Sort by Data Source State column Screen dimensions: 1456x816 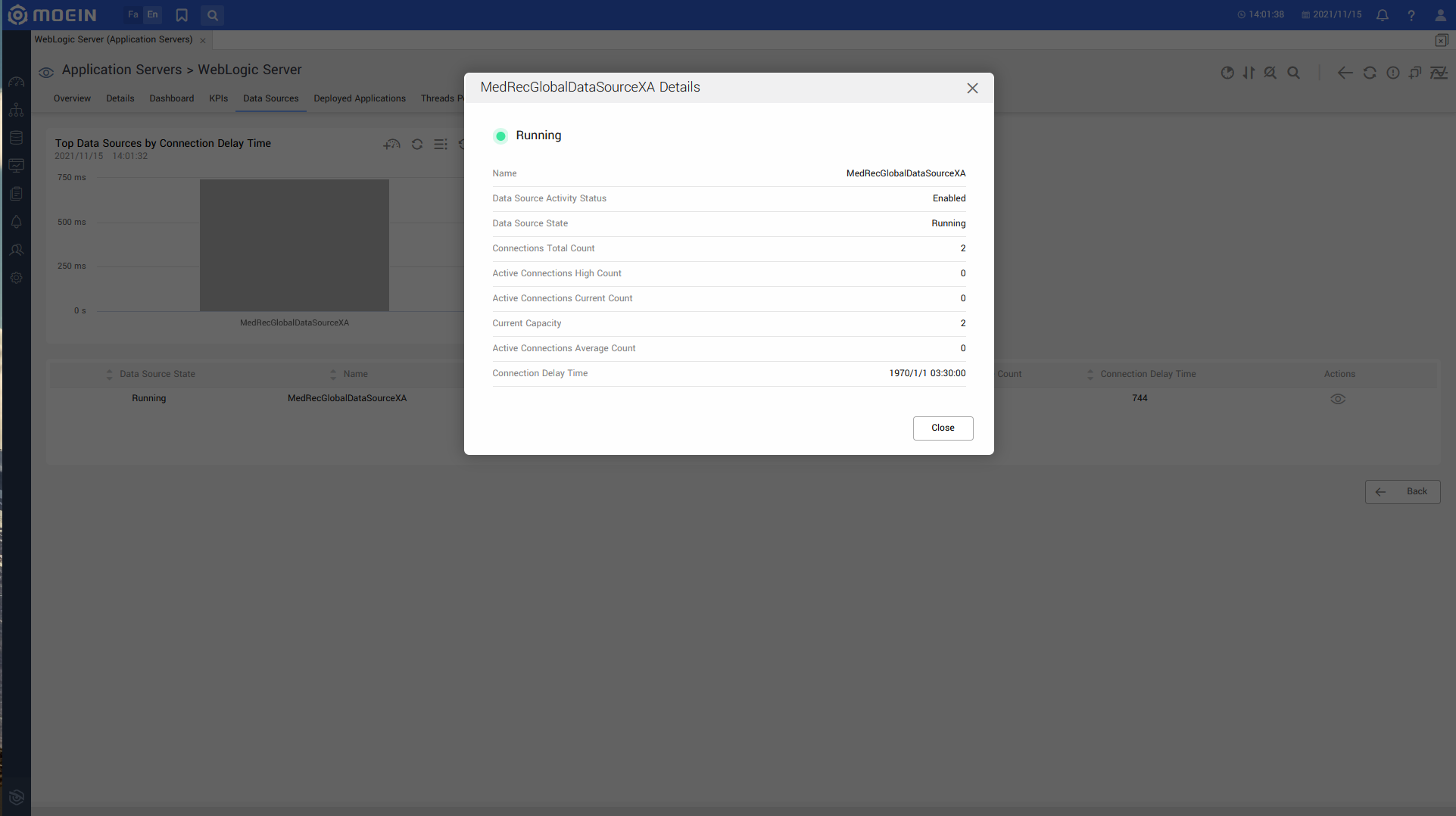pyautogui.click(x=109, y=374)
